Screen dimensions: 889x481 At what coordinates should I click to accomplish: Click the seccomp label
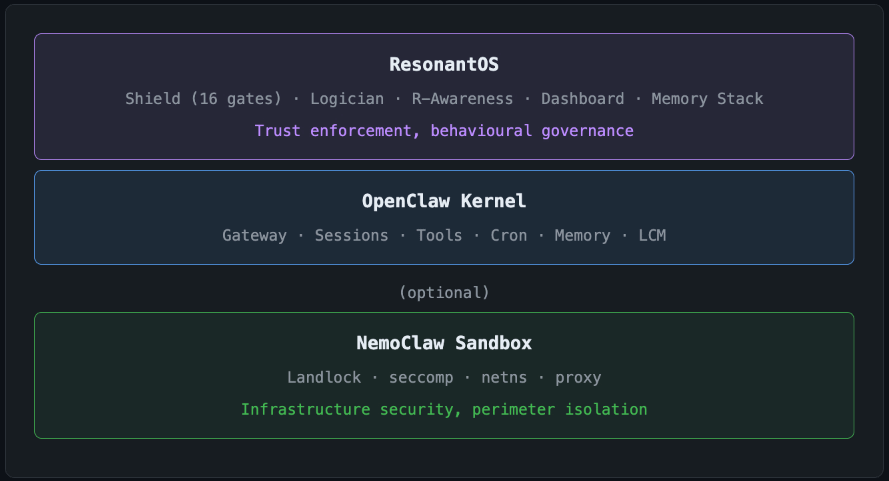pyautogui.click(x=421, y=378)
